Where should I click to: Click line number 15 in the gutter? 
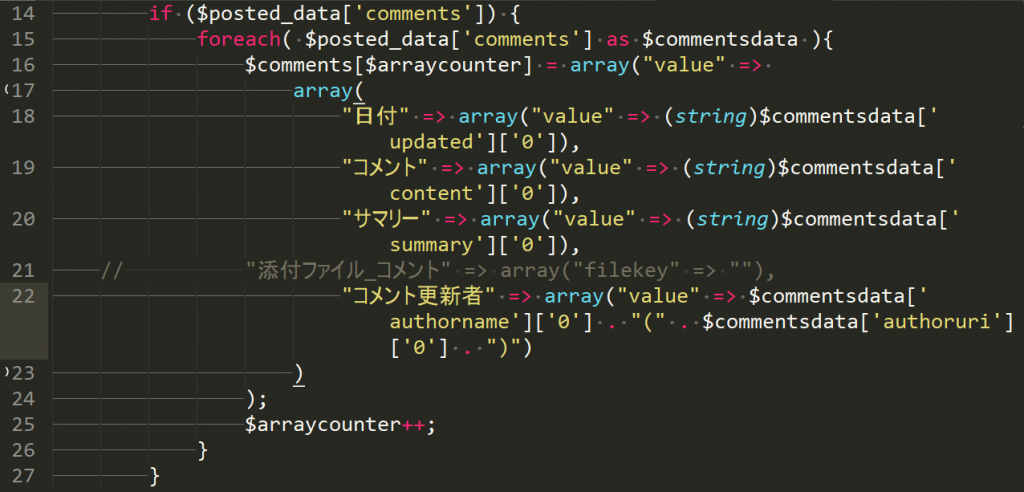click(x=24, y=39)
